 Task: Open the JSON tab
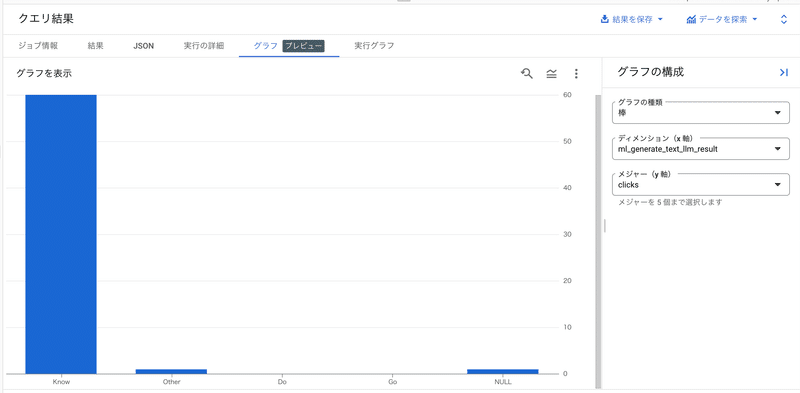click(143, 46)
